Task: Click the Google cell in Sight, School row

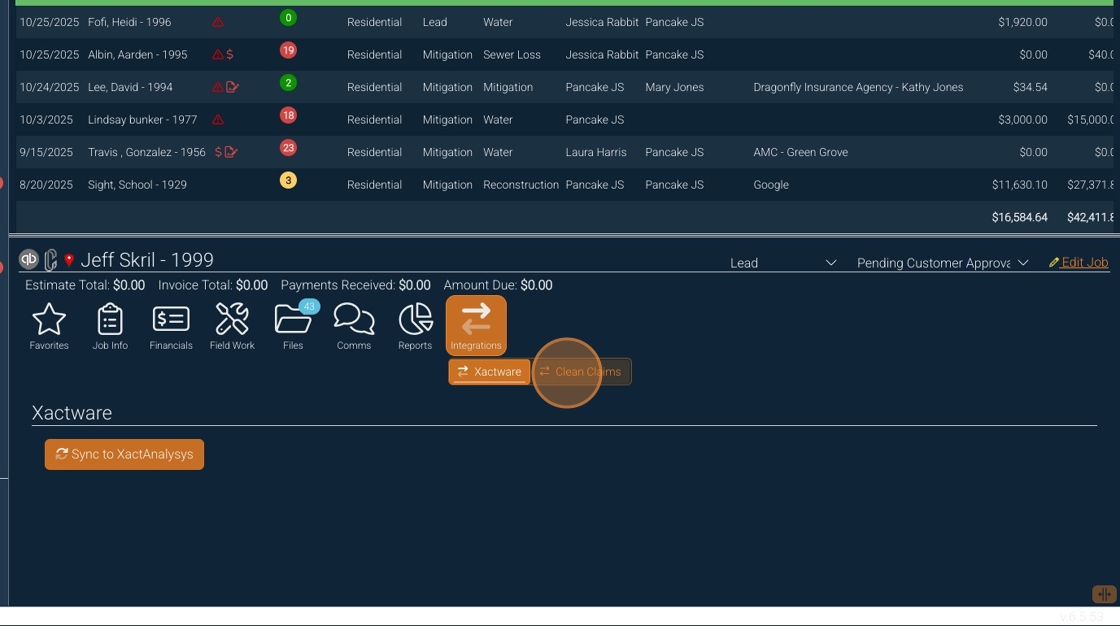Action: [771, 184]
